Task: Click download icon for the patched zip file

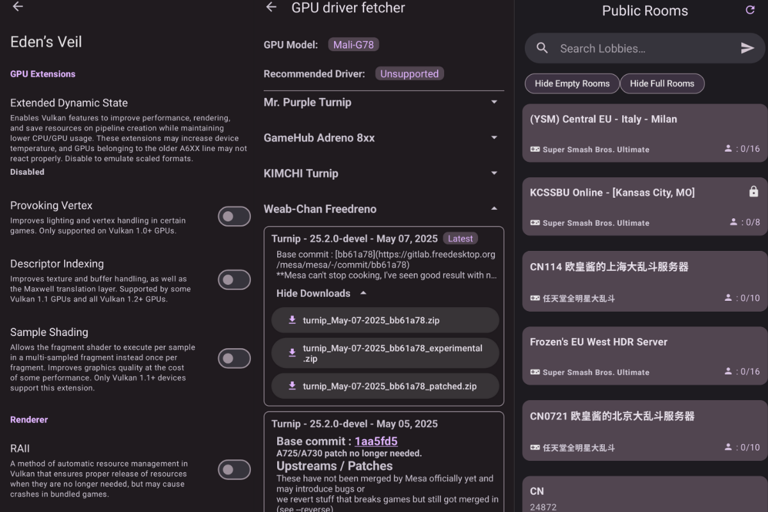Action: (x=292, y=386)
